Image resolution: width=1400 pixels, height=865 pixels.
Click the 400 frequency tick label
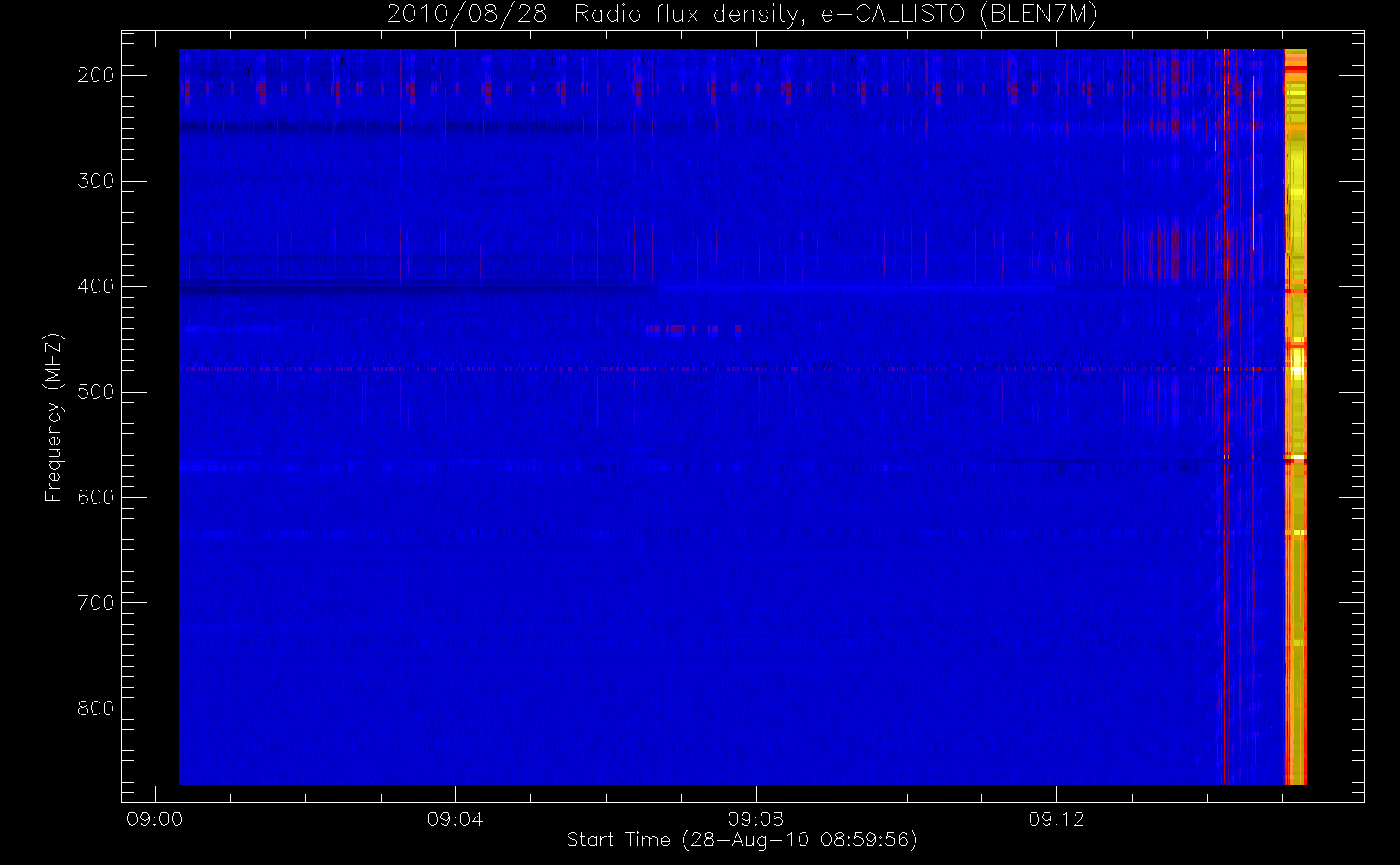pyautogui.click(x=96, y=286)
